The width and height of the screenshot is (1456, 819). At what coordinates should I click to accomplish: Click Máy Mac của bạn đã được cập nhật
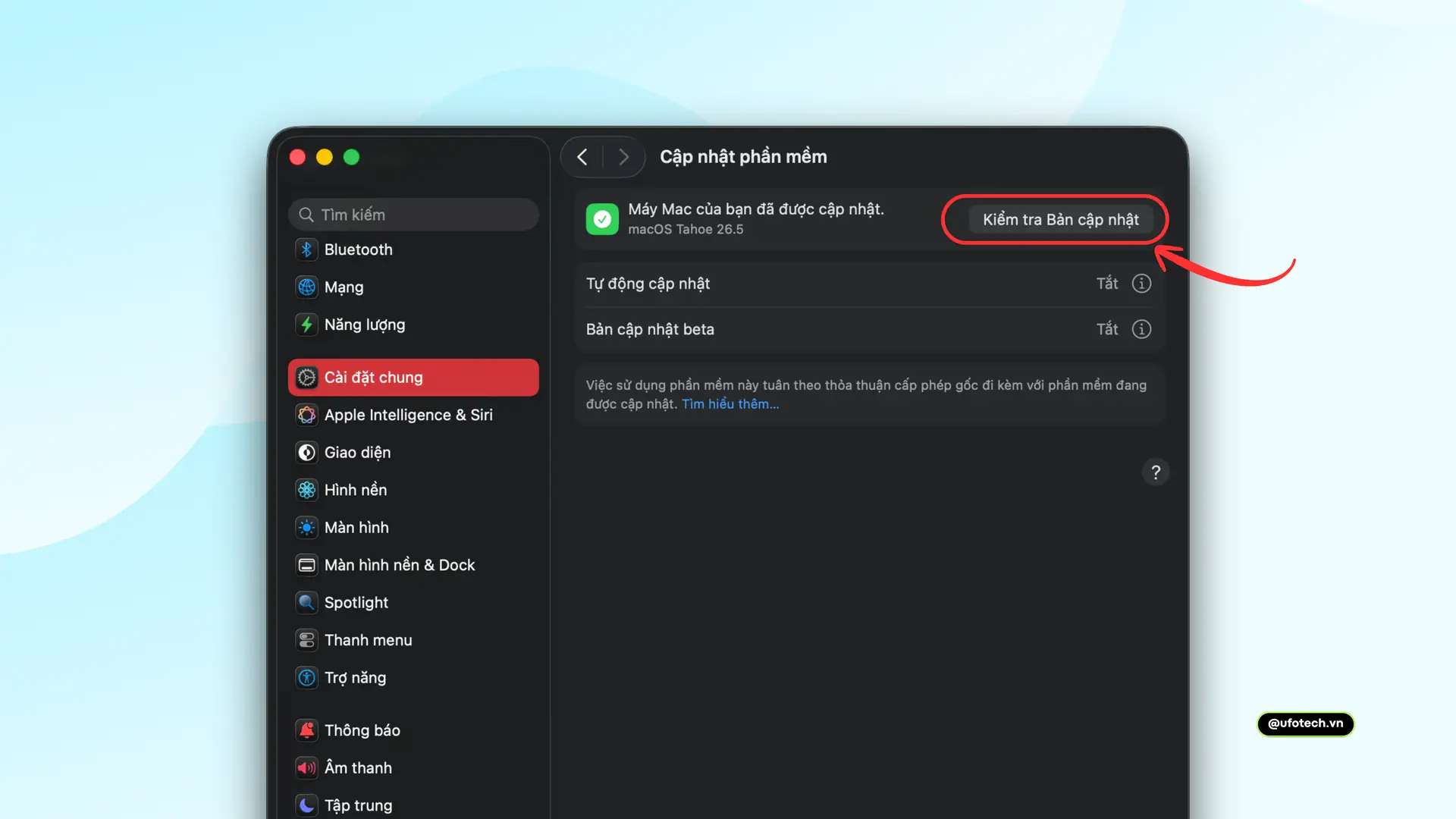click(x=756, y=209)
